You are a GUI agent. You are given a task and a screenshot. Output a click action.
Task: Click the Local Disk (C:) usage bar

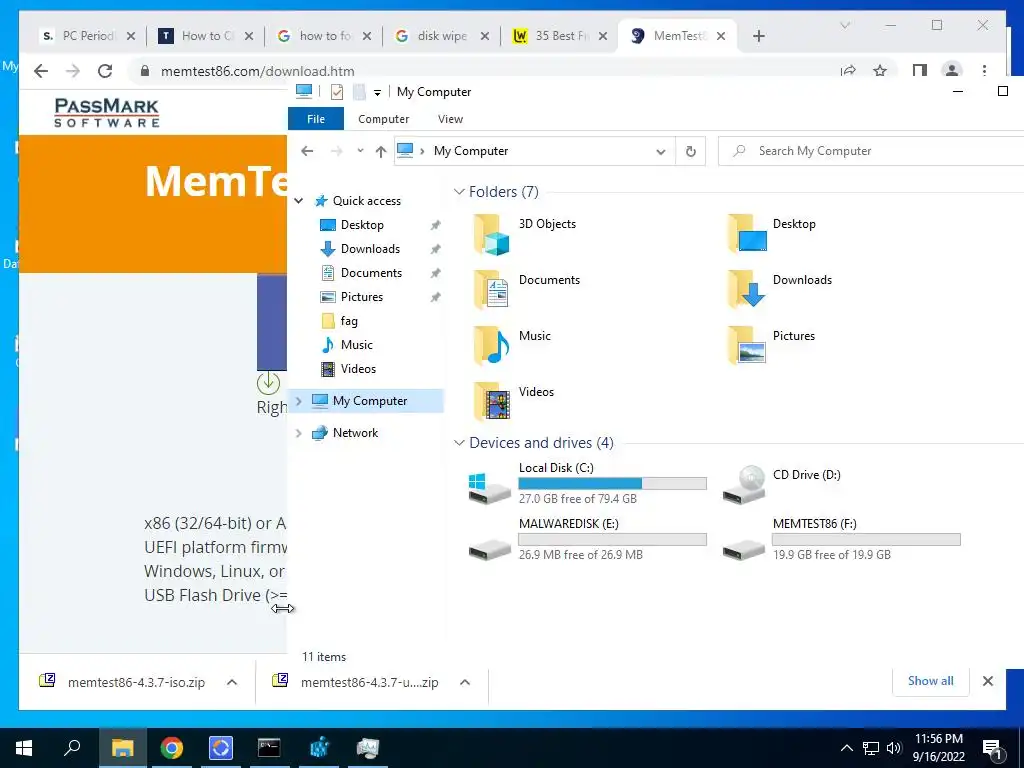click(x=613, y=483)
